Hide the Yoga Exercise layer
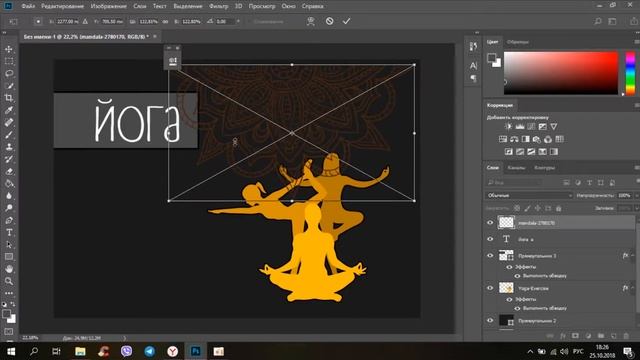The image size is (640, 360). (490, 288)
